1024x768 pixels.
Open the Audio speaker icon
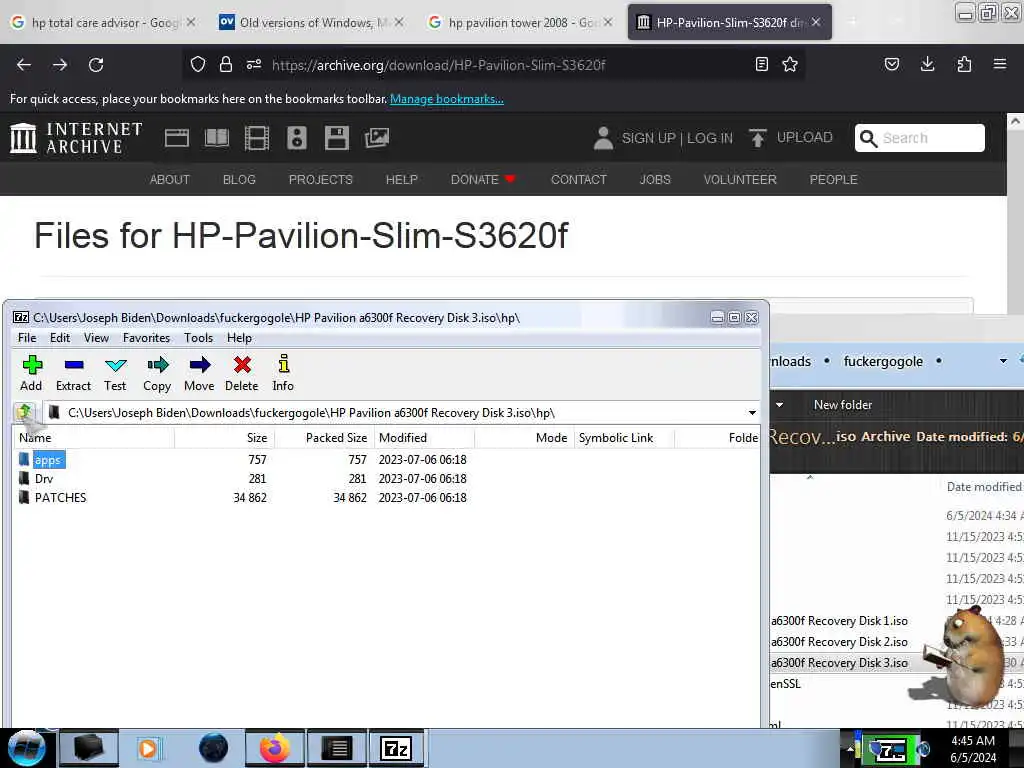coord(296,138)
